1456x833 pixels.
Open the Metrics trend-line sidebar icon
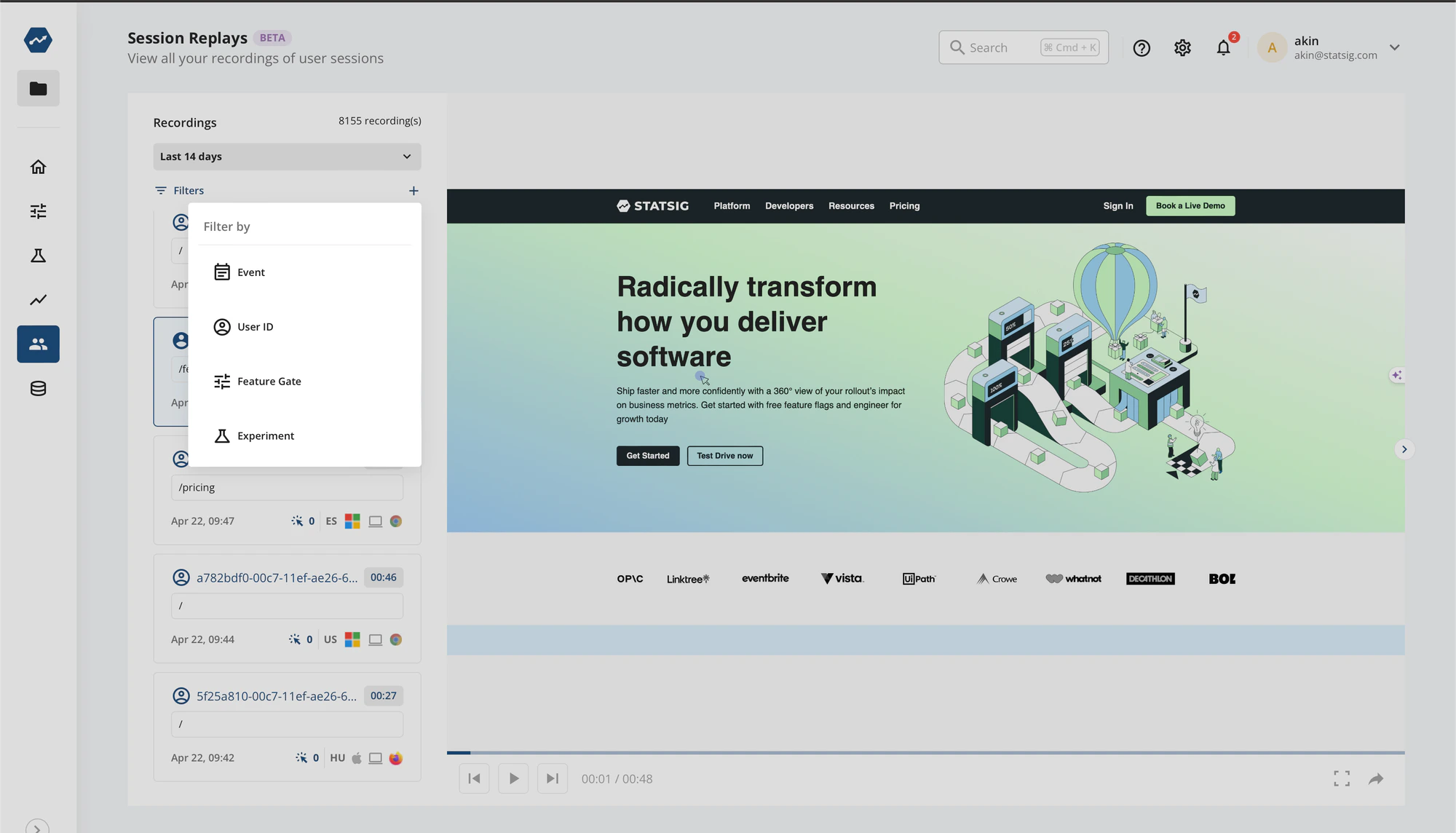38,300
